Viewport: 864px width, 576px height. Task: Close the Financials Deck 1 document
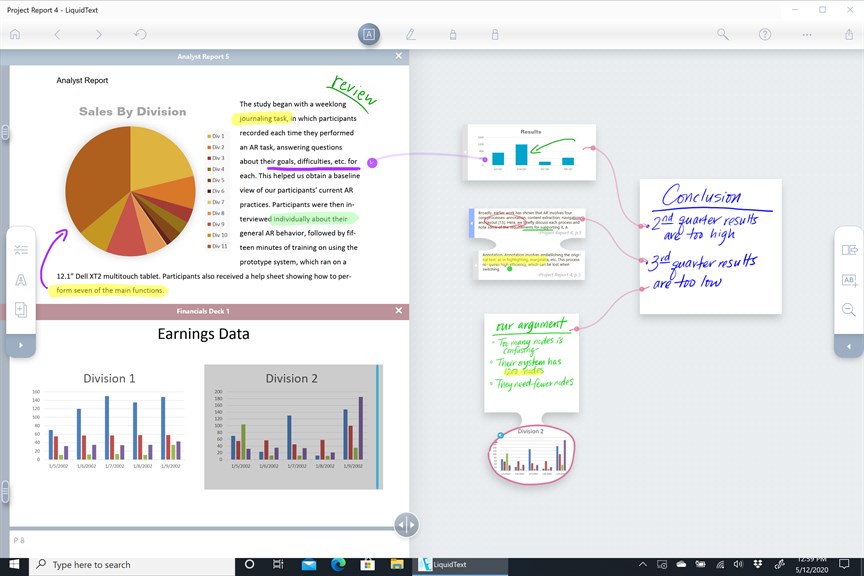(398, 311)
